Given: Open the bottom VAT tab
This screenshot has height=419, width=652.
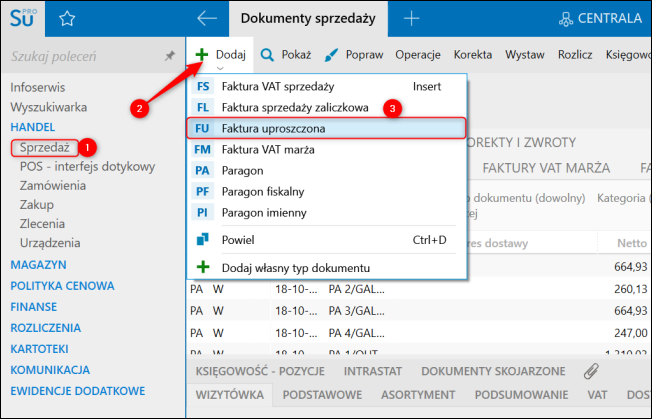Looking at the screenshot, I should pos(597,395).
